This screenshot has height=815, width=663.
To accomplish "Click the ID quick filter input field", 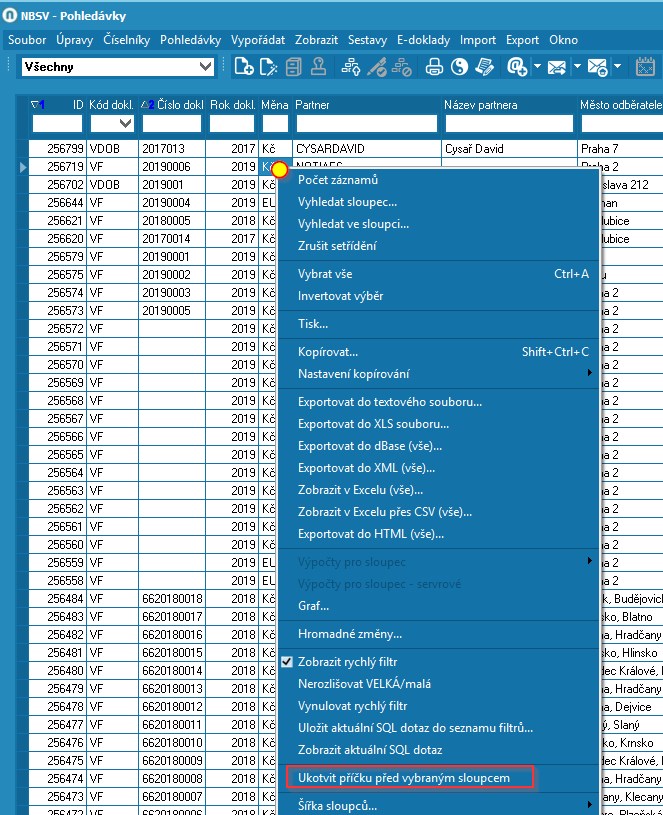I will pyautogui.click(x=57, y=124).
